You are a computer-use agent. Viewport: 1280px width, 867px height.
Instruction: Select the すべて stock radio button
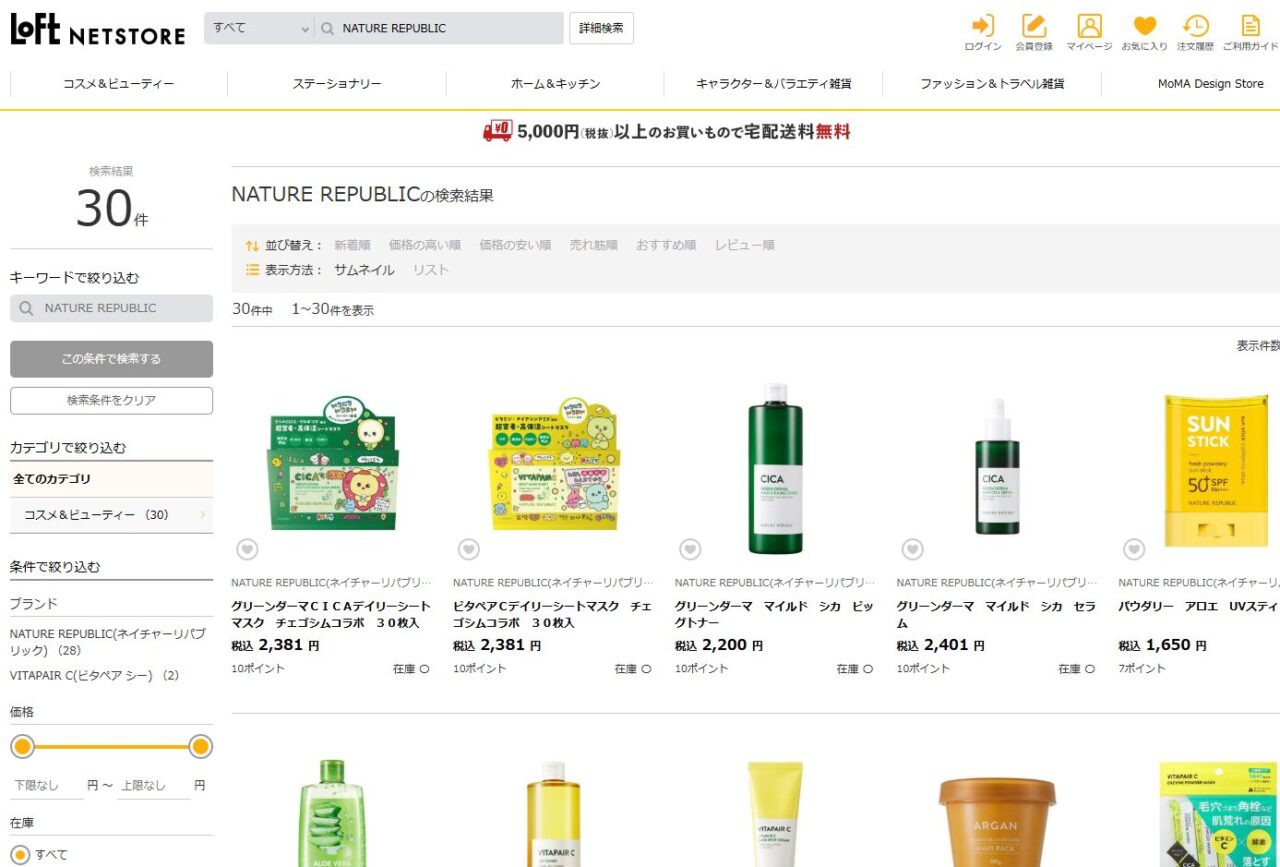[20, 855]
